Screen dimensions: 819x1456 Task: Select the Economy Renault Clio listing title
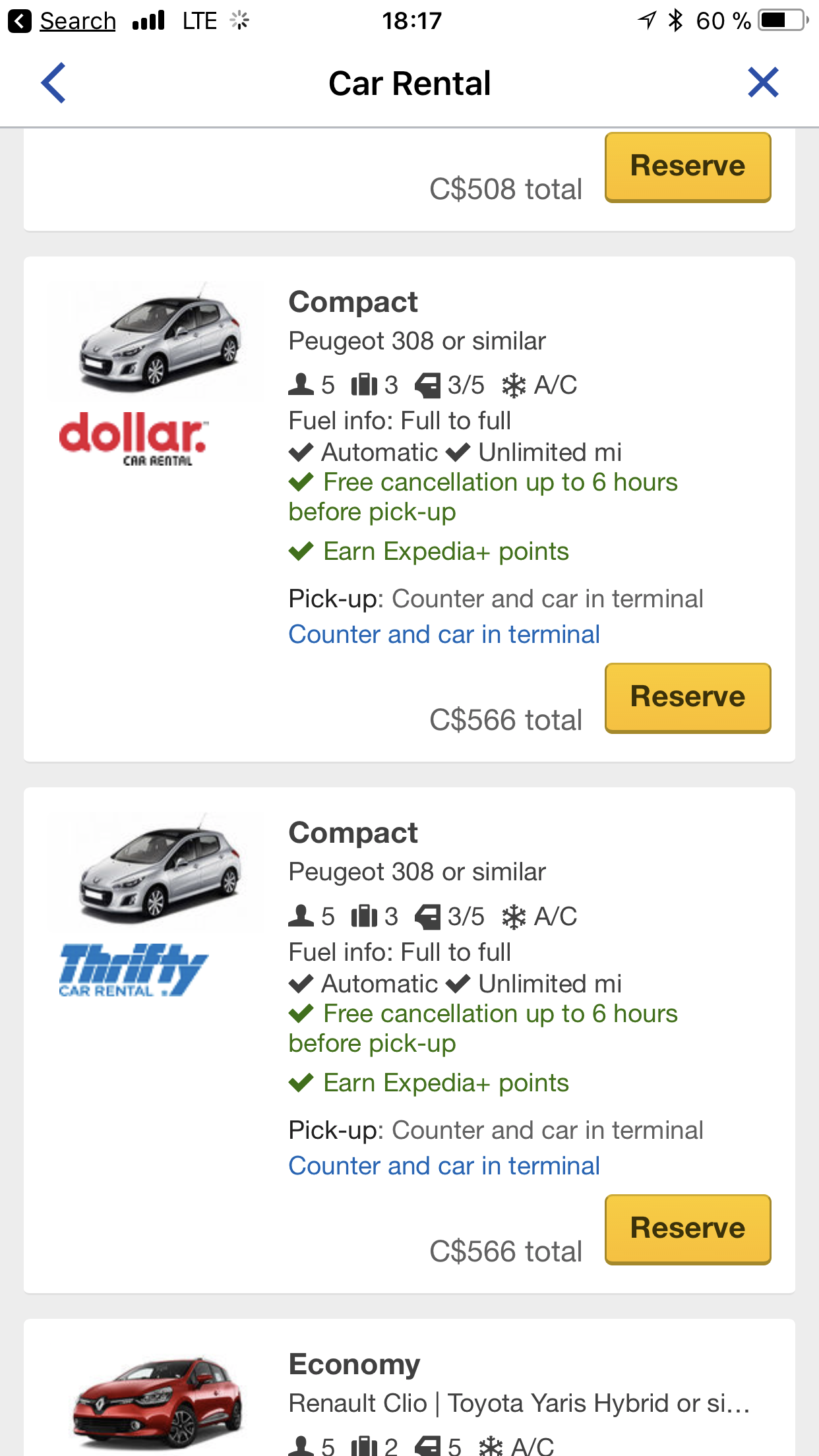tap(354, 1364)
